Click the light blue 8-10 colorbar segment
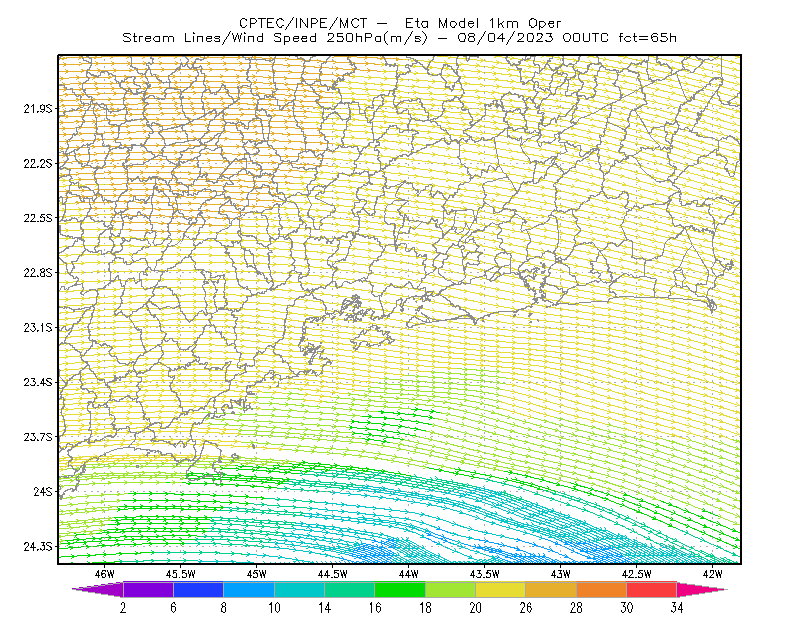 [249, 589]
